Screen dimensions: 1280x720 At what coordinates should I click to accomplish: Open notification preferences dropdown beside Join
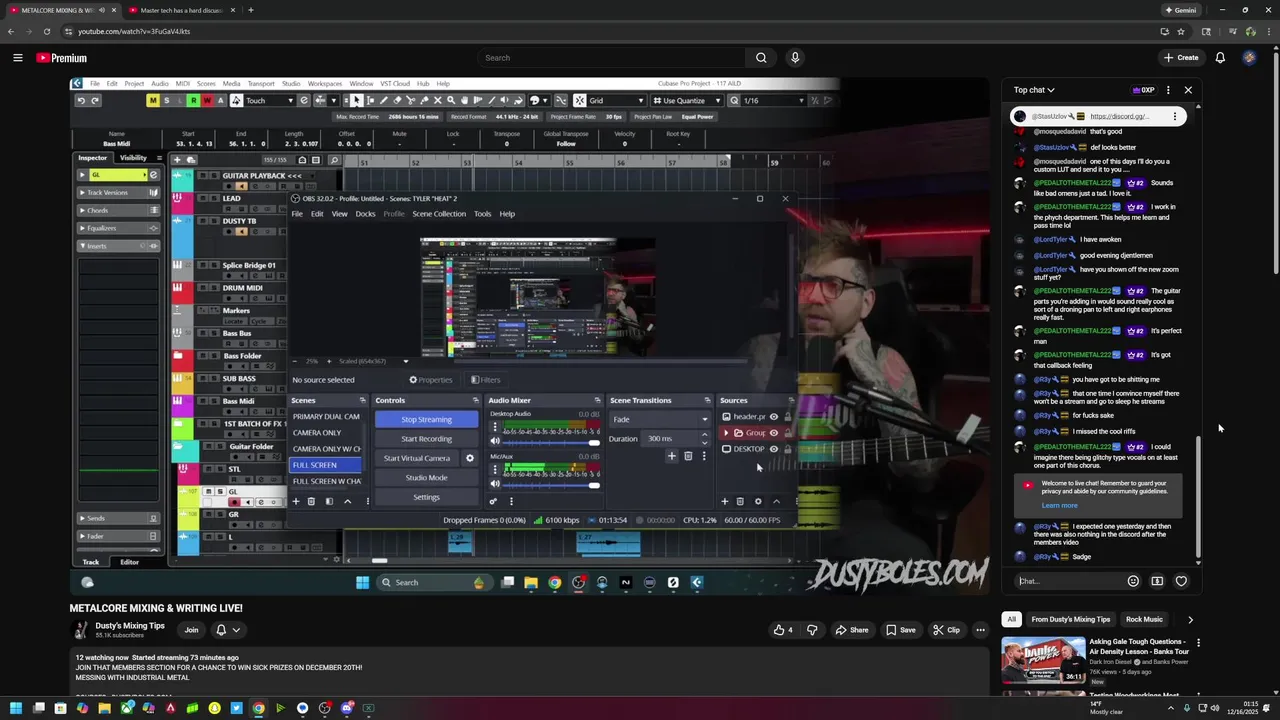pyautogui.click(x=228, y=630)
